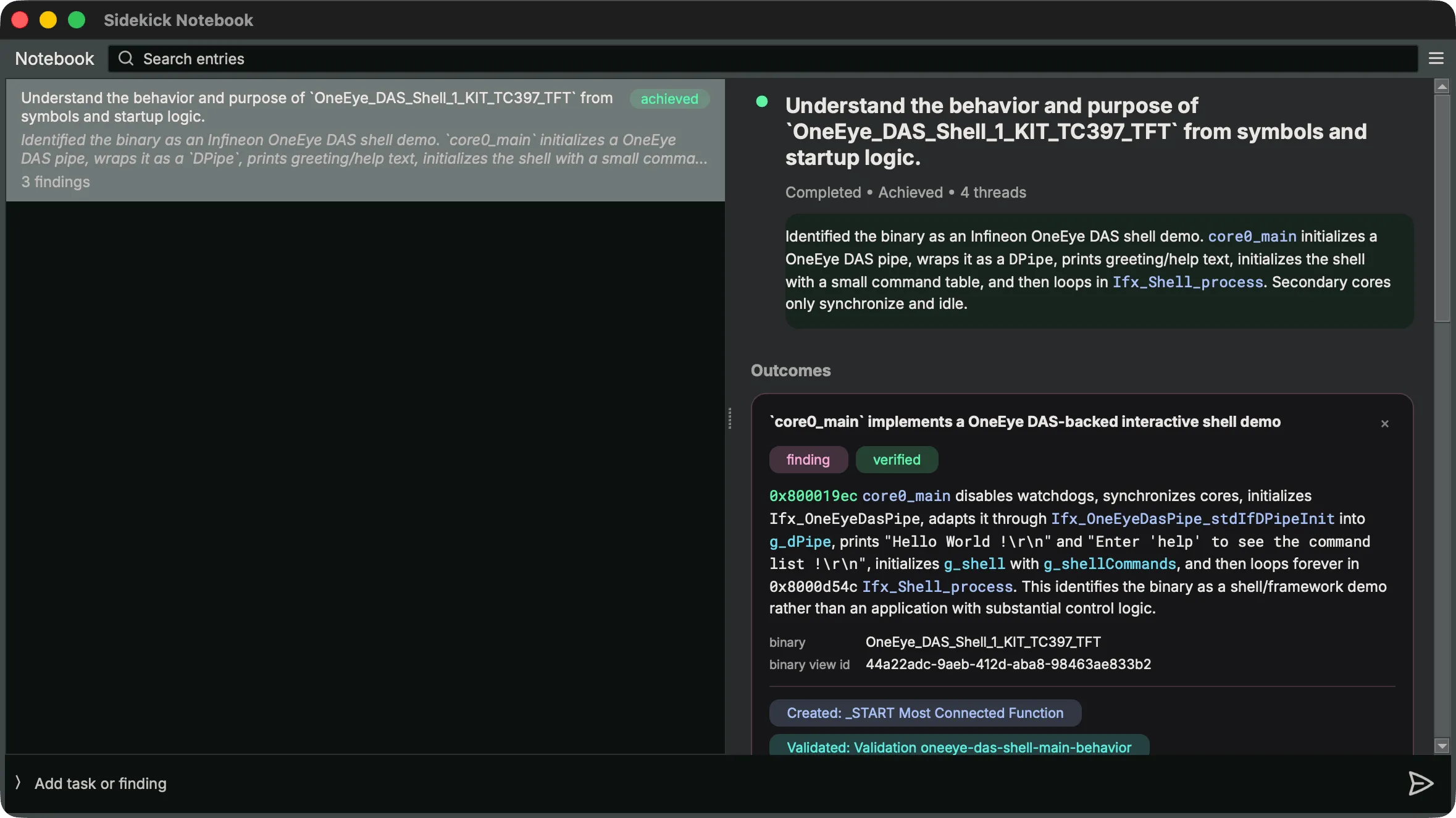Viewport: 1456px width, 818px height.
Task: Click the green status dot beside title
Action: click(x=762, y=101)
